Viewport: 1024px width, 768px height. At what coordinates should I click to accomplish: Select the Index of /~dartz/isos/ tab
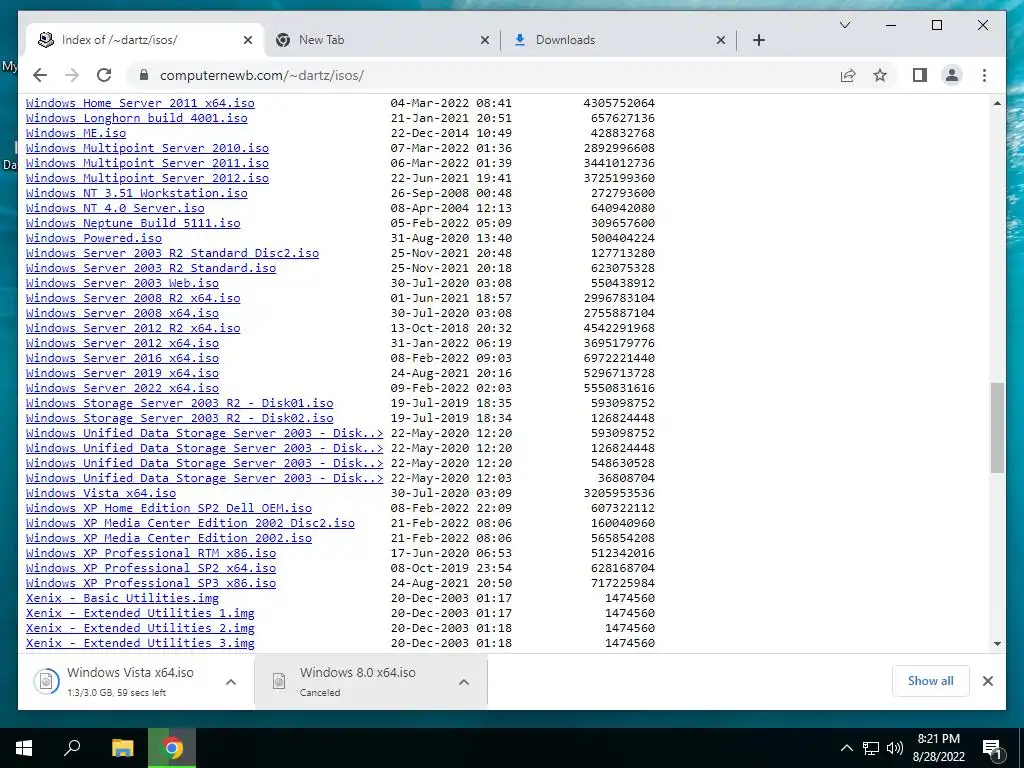point(145,40)
